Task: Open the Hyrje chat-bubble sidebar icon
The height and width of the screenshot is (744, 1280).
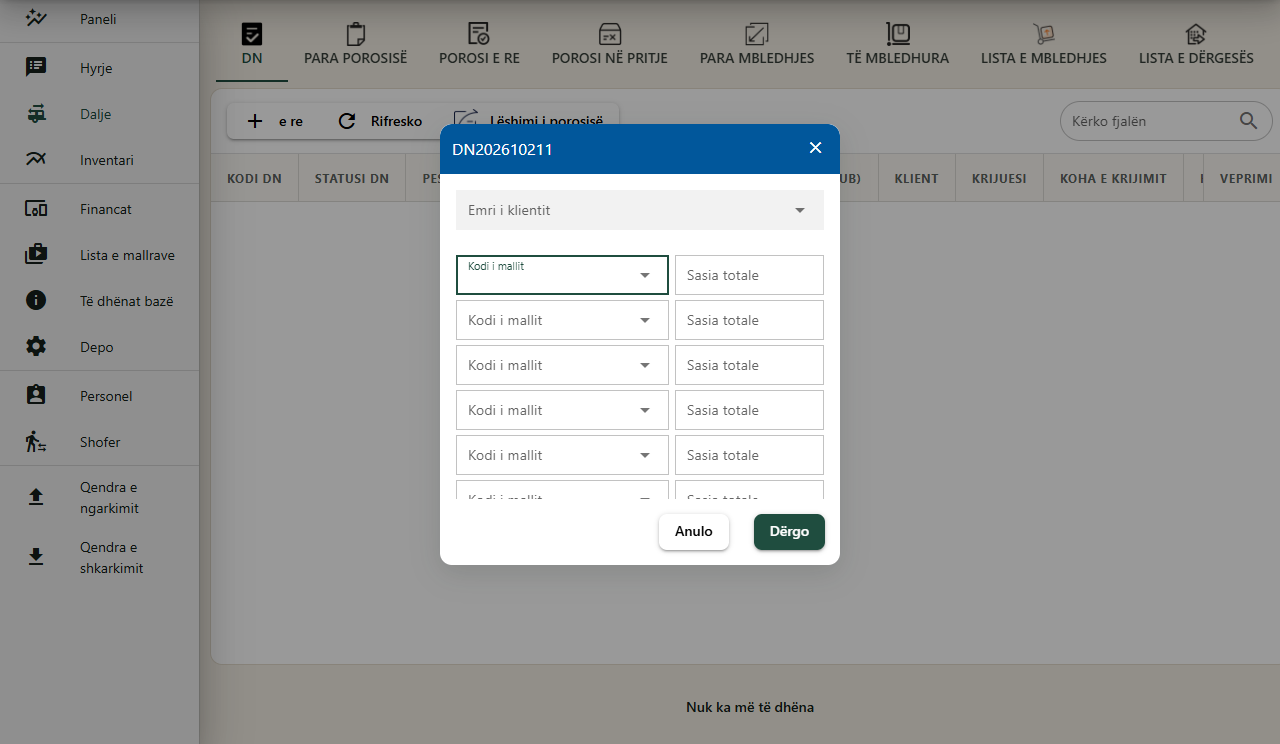Action: [36, 67]
